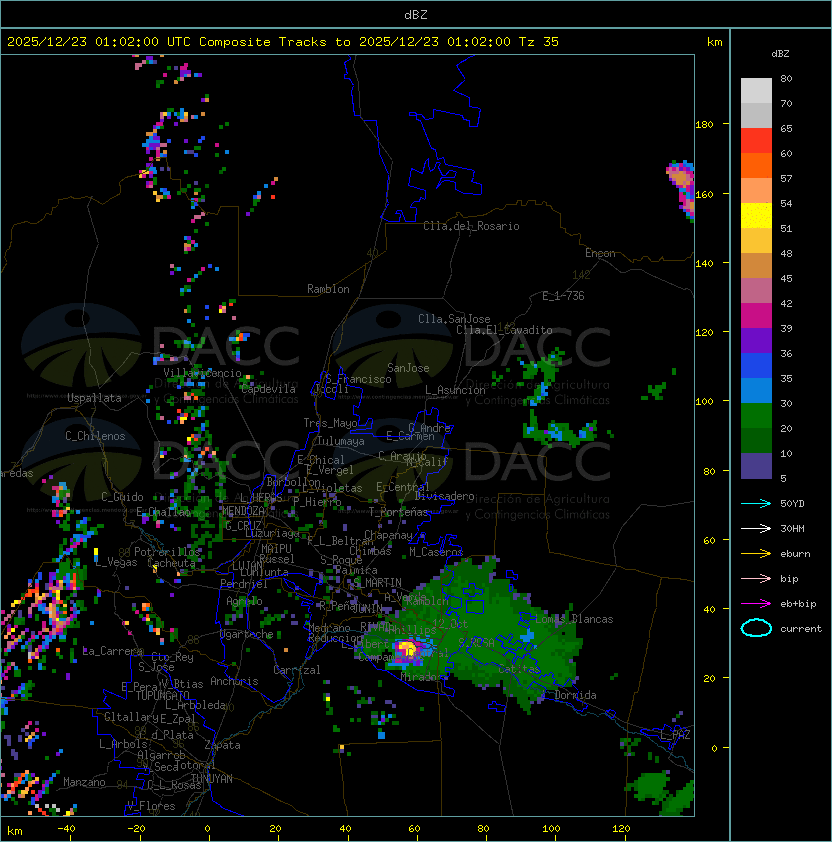Select the light gray 80–70 dBZ swatch
The width and height of the screenshot is (832, 842).
tap(756, 90)
